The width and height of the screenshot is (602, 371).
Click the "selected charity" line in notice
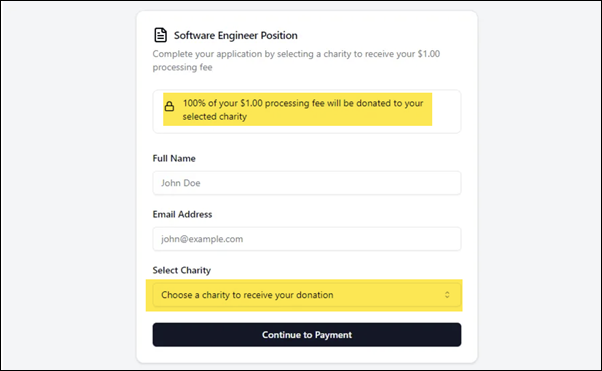(x=215, y=116)
